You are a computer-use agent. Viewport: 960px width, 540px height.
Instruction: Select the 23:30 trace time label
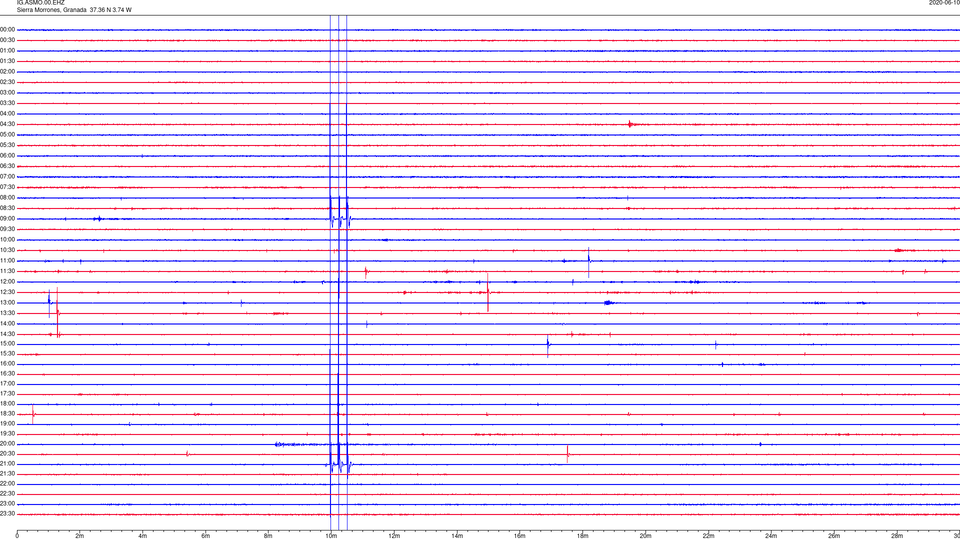point(8,514)
